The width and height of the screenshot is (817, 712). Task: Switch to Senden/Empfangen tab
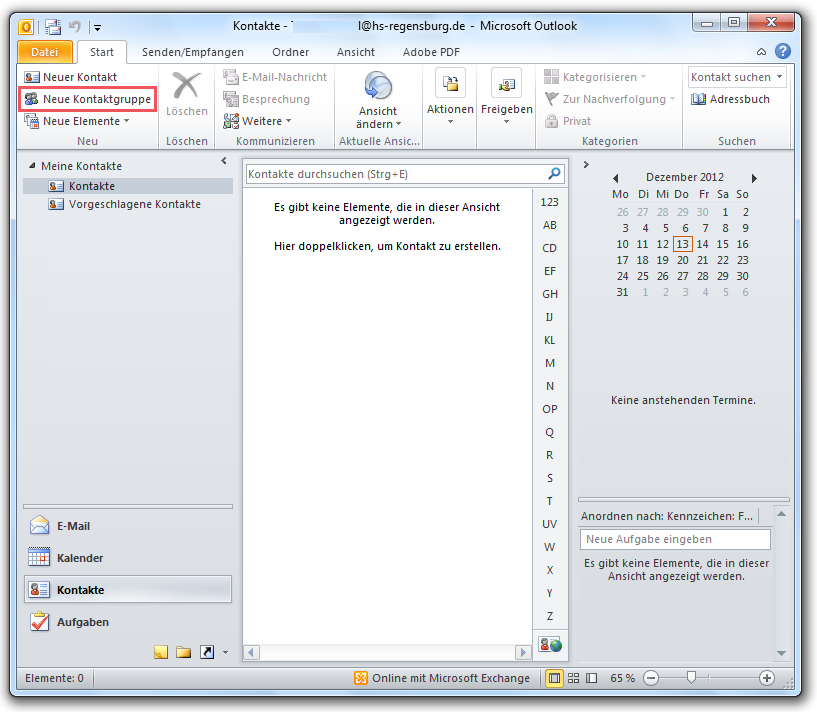point(193,52)
